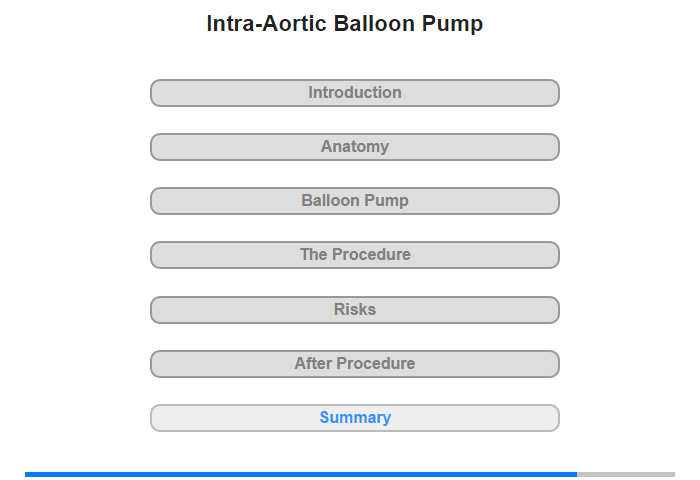The width and height of the screenshot is (700, 480).
Task: Choose Risks from the module menu
Action: pyautogui.click(x=354, y=310)
